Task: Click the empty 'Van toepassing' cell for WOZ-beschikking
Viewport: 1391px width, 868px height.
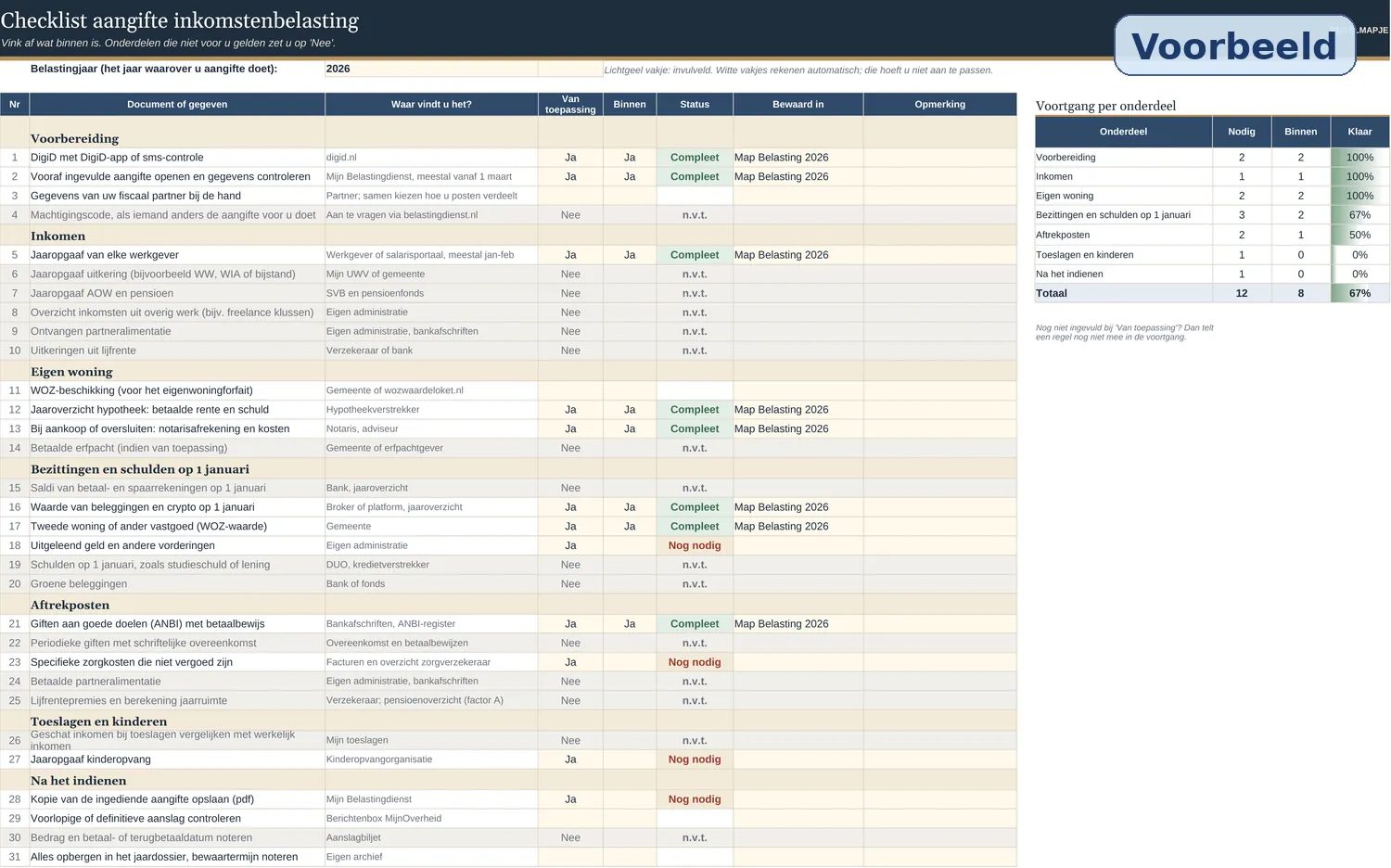Action: click(x=570, y=390)
